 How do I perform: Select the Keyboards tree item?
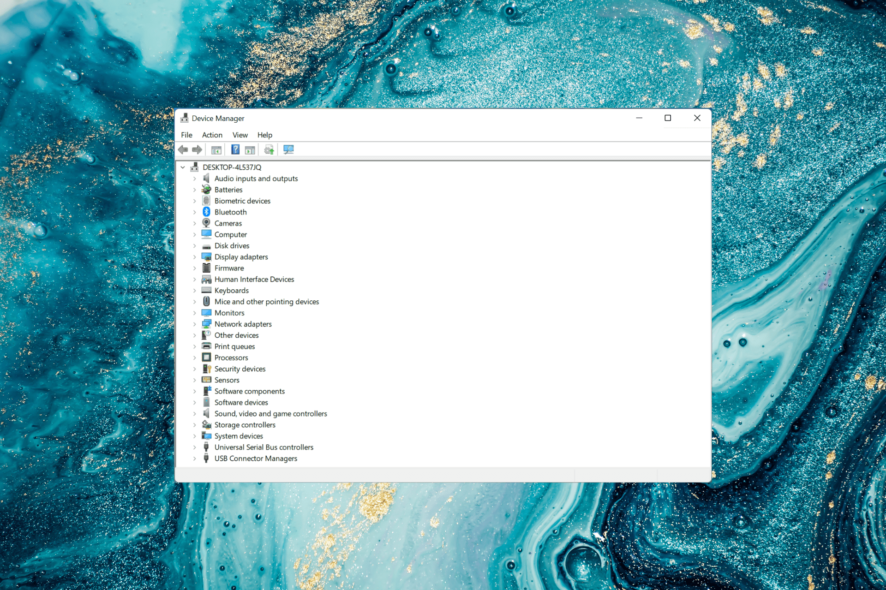click(230, 290)
